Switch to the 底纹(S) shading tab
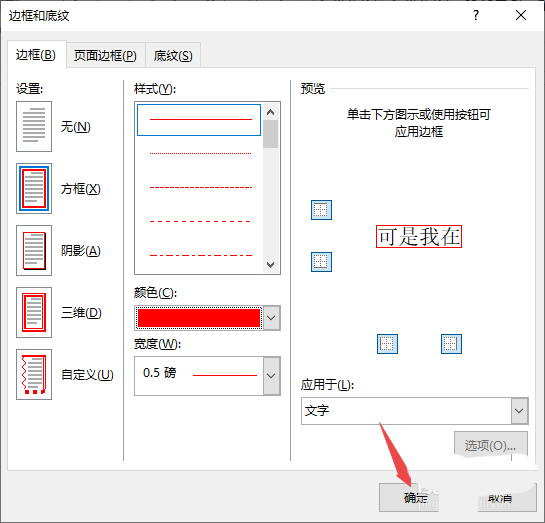 tap(173, 56)
